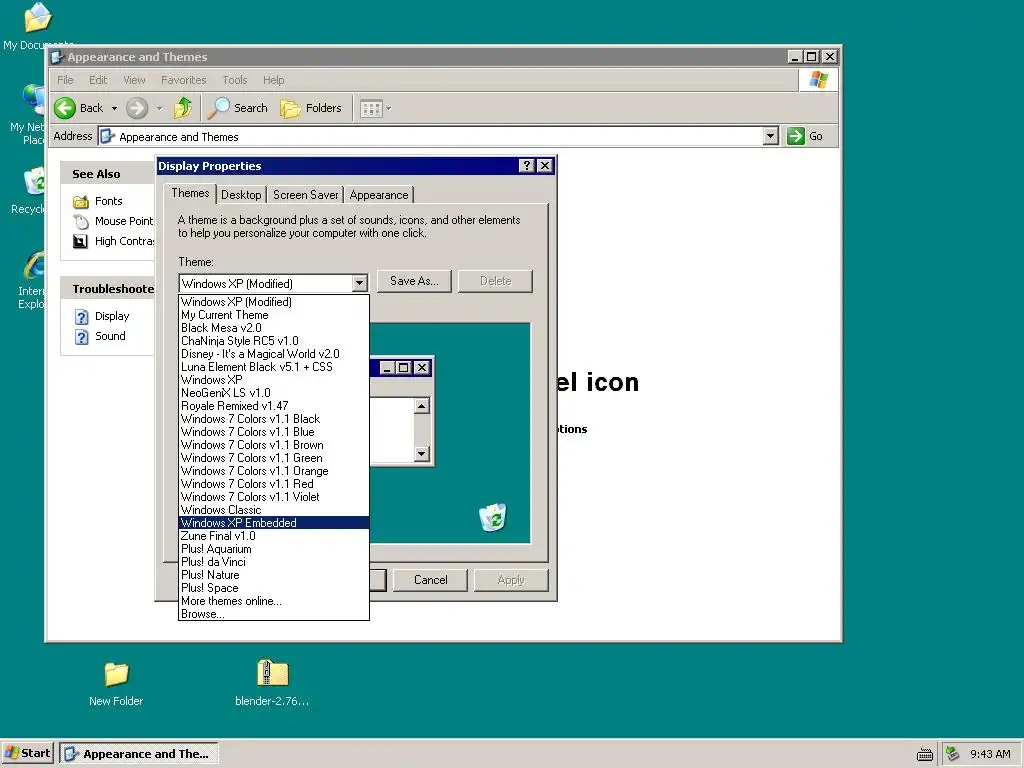This screenshot has height=768, width=1024.
Task: Open the Views icon in toolbar
Action: tap(371, 109)
